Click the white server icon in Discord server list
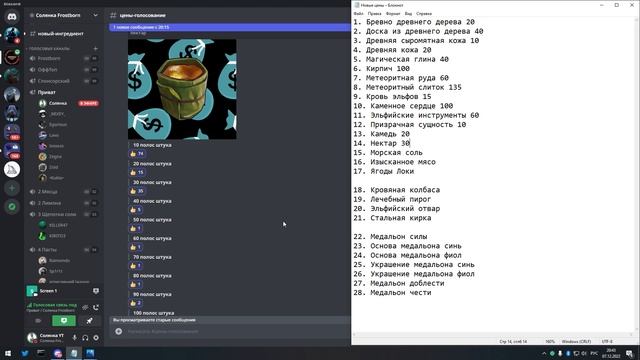The image size is (640, 360). (x=12, y=169)
